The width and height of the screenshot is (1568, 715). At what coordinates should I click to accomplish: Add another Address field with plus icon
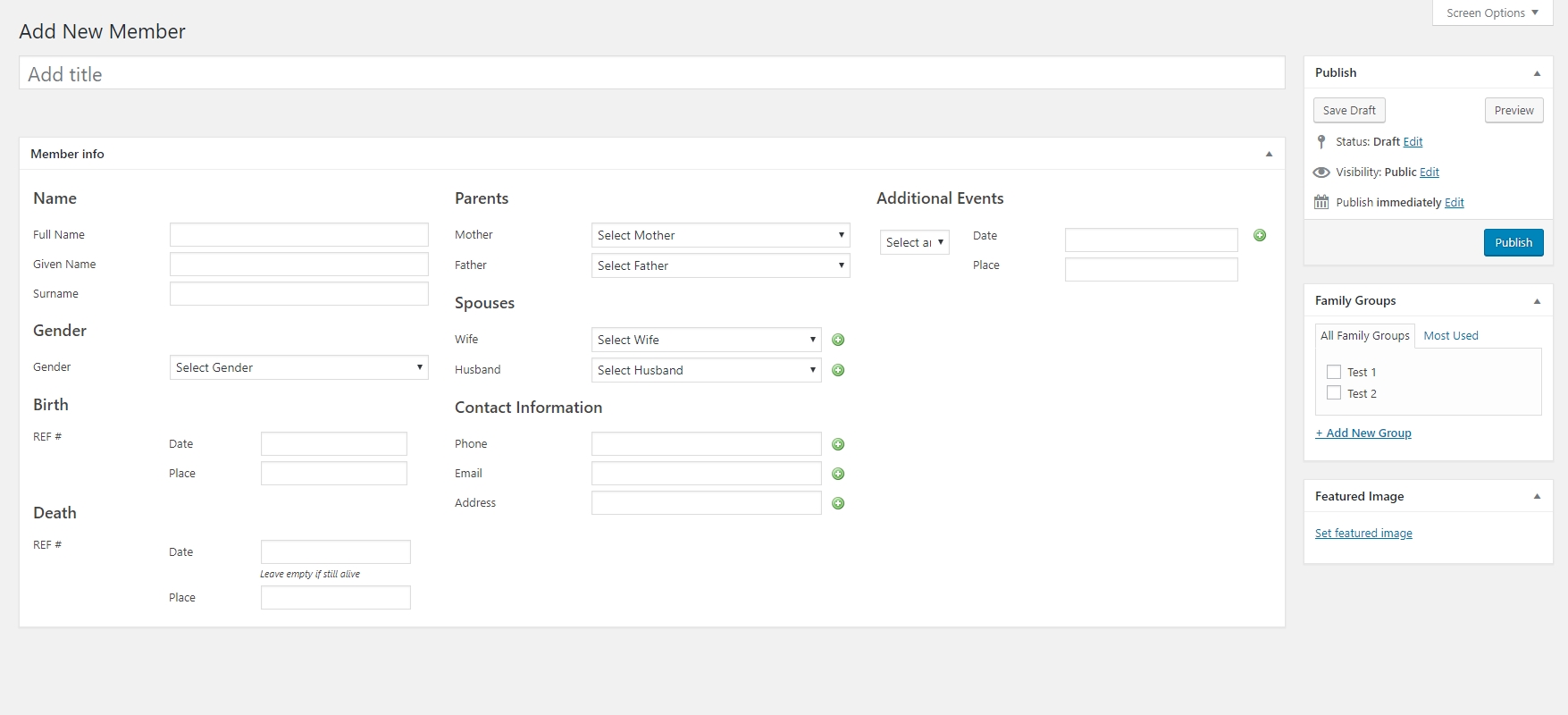[x=838, y=503]
